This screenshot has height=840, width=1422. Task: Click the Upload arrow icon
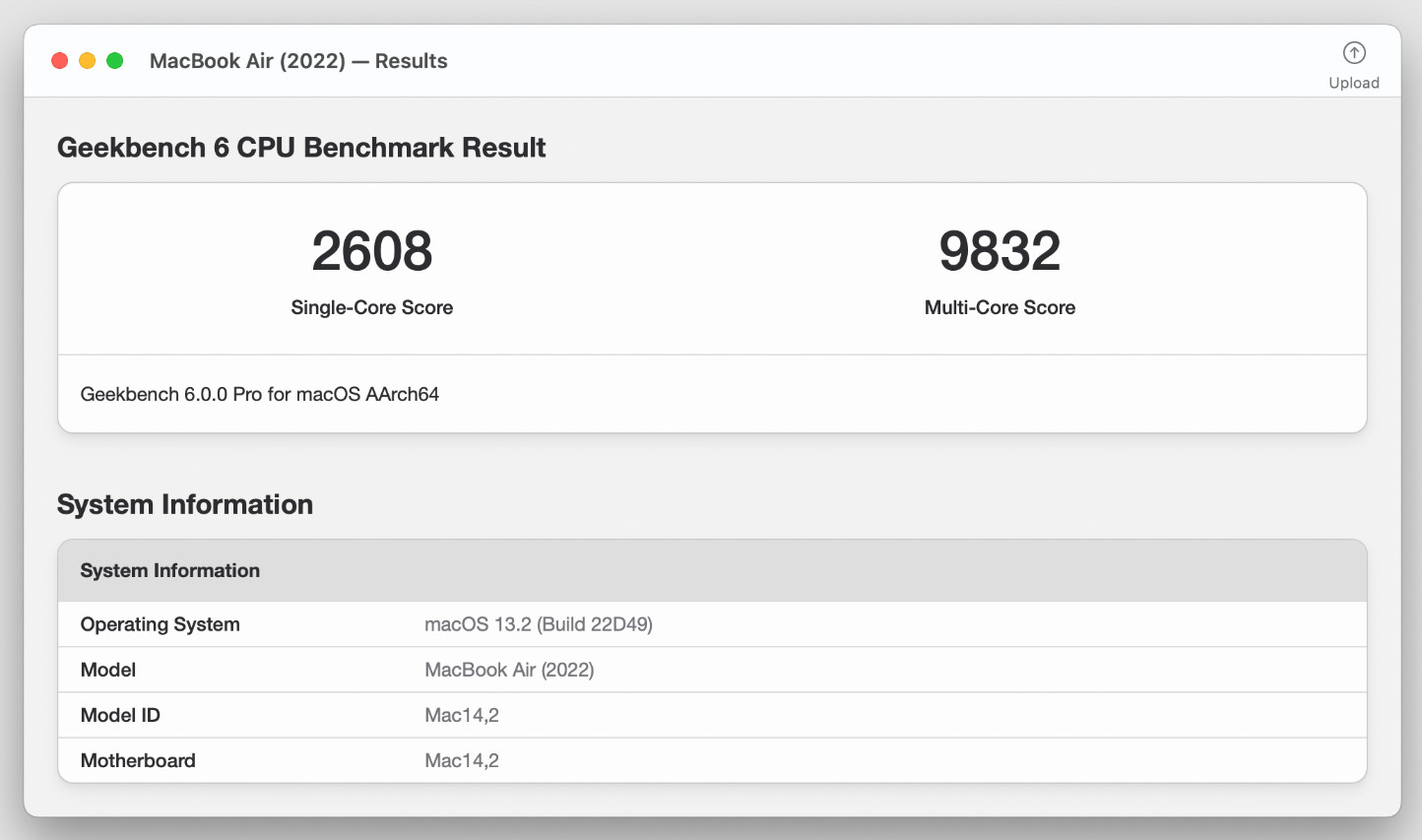point(1354,53)
